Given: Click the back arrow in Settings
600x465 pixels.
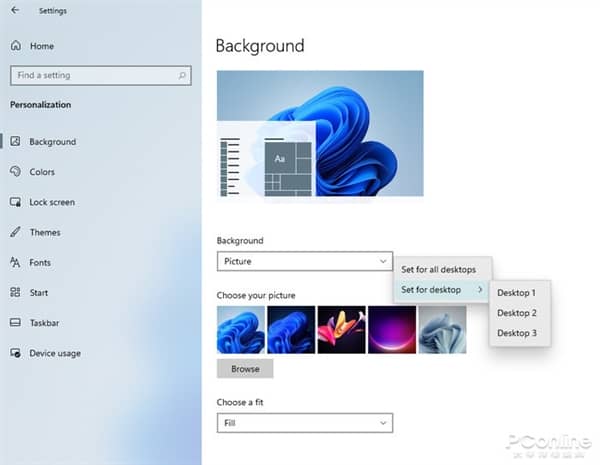Looking at the screenshot, I should (x=15, y=11).
